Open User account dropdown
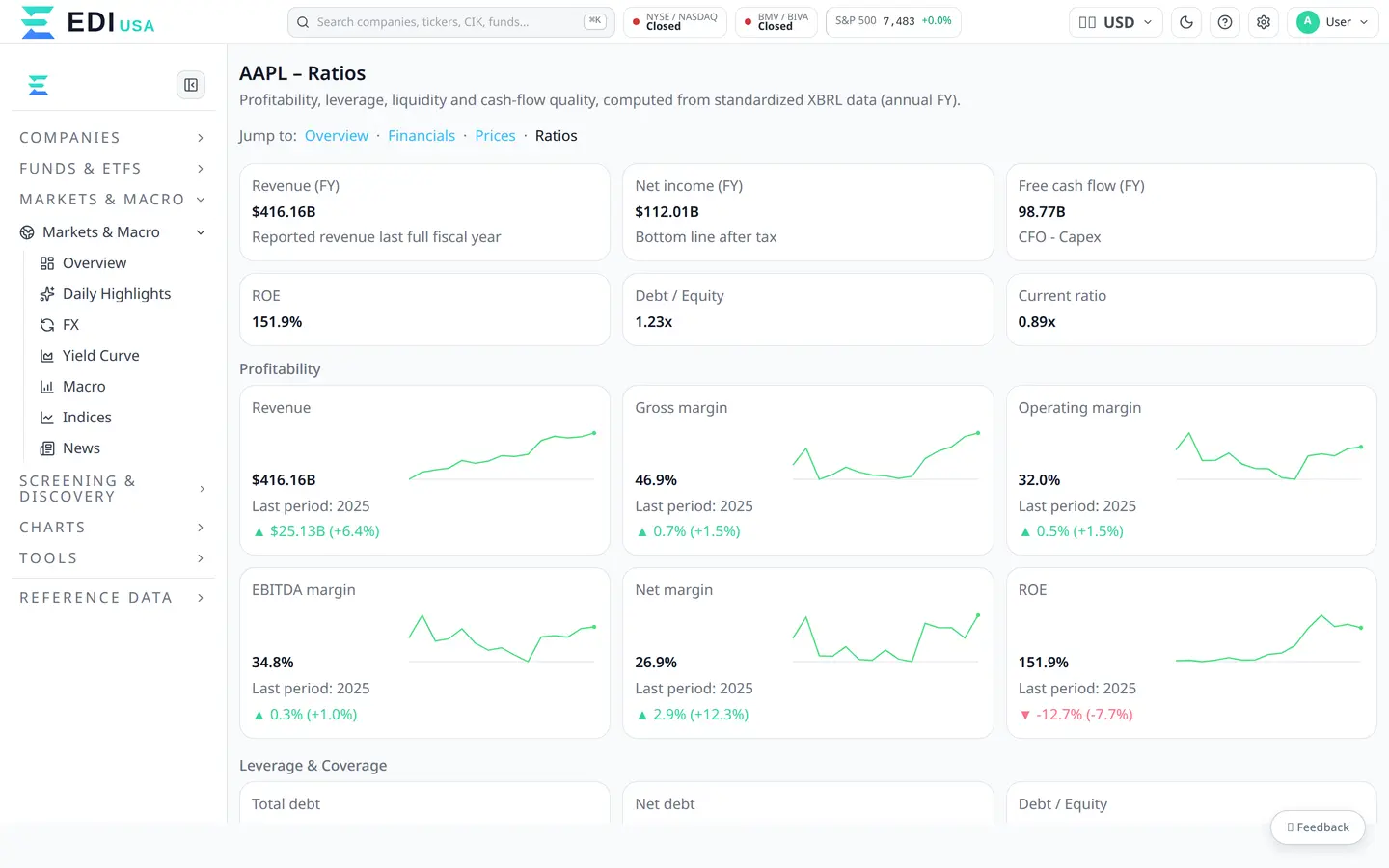The width and height of the screenshot is (1389, 868). click(1333, 22)
